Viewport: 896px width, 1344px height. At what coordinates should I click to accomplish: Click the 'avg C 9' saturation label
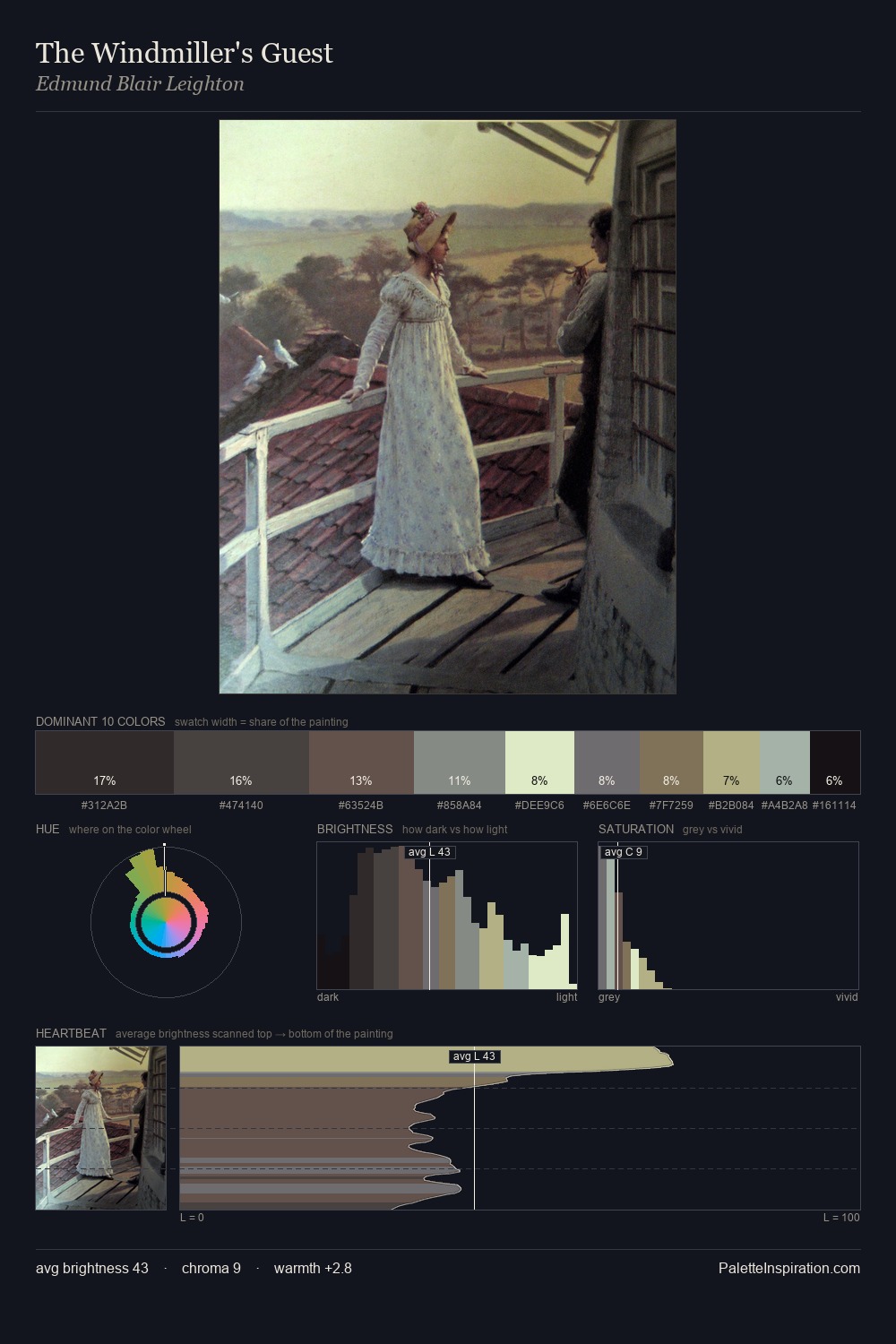[623, 852]
